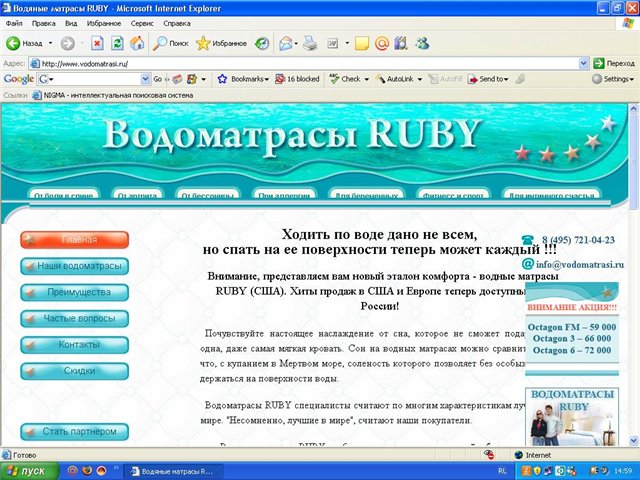Viewport: 640px width, 480px height.
Task: Click the Windows Пуск start button
Action: tap(28, 469)
